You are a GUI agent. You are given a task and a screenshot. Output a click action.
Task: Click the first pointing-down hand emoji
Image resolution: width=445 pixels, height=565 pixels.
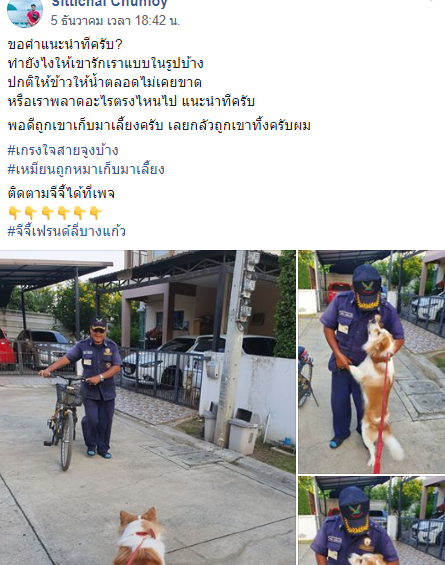[14, 213]
